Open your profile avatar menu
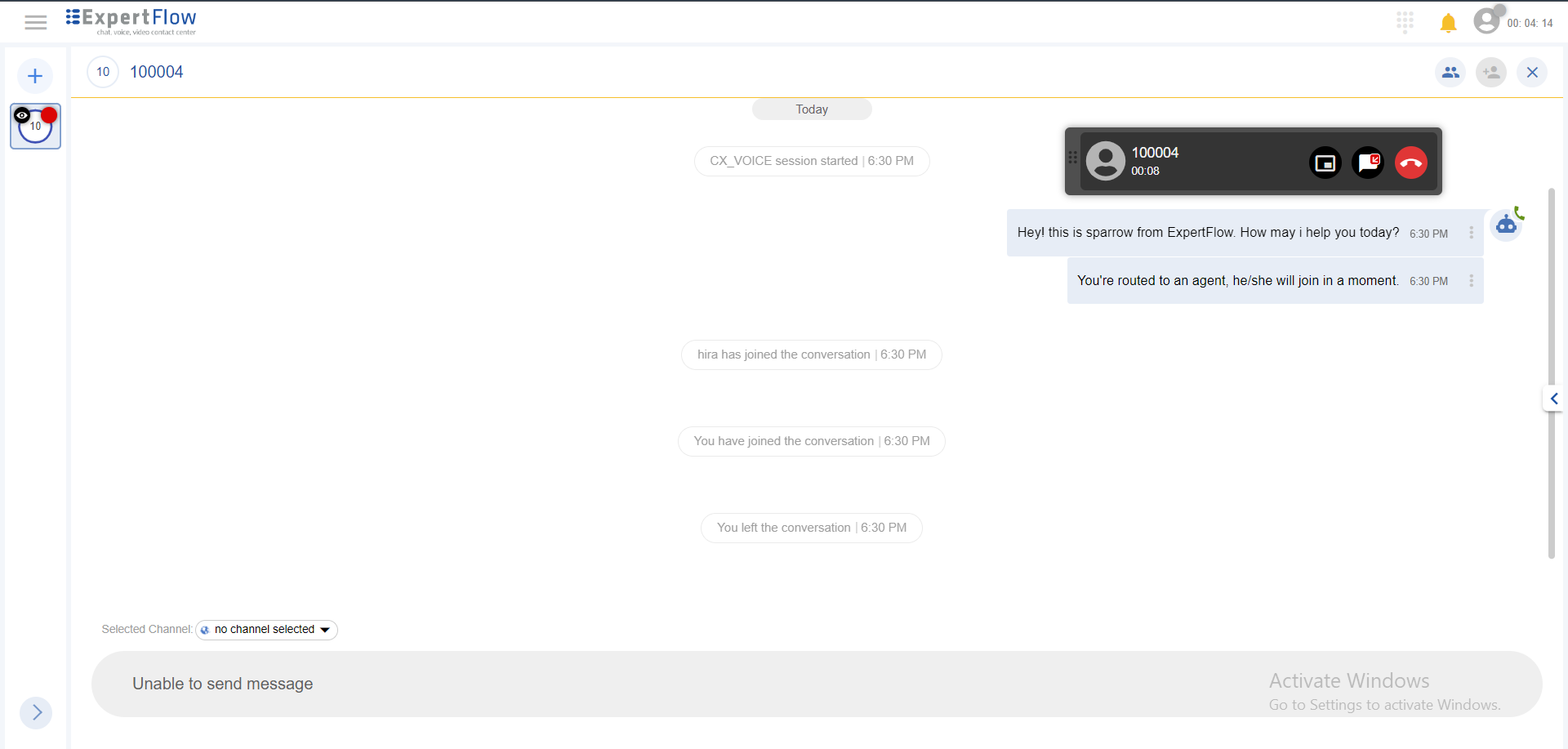This screenshot has height=749, width=1568. point(1488,20)
